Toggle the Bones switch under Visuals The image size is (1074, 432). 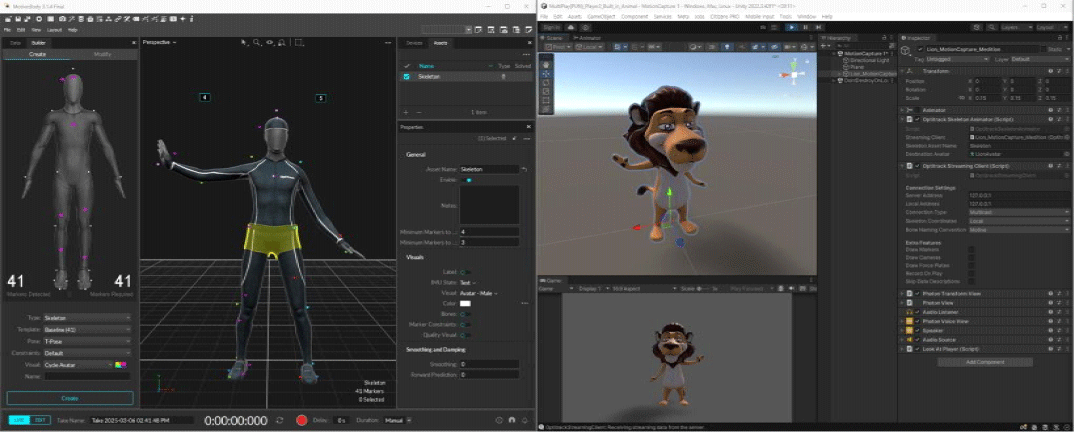465,314
